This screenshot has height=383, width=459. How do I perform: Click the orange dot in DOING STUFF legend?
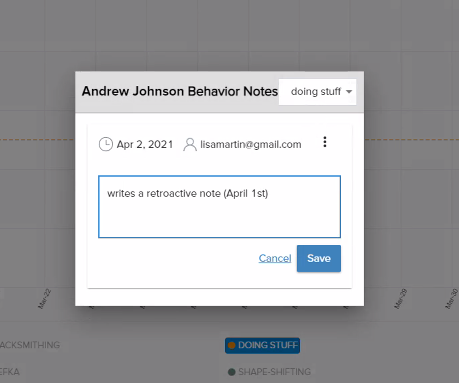point(231,345)
